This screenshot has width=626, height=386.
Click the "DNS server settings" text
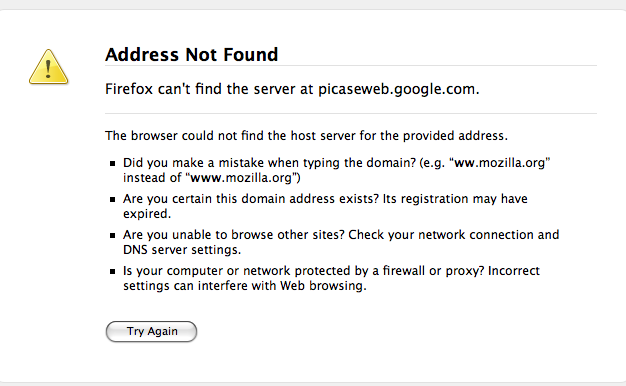[x=181, y=250]
